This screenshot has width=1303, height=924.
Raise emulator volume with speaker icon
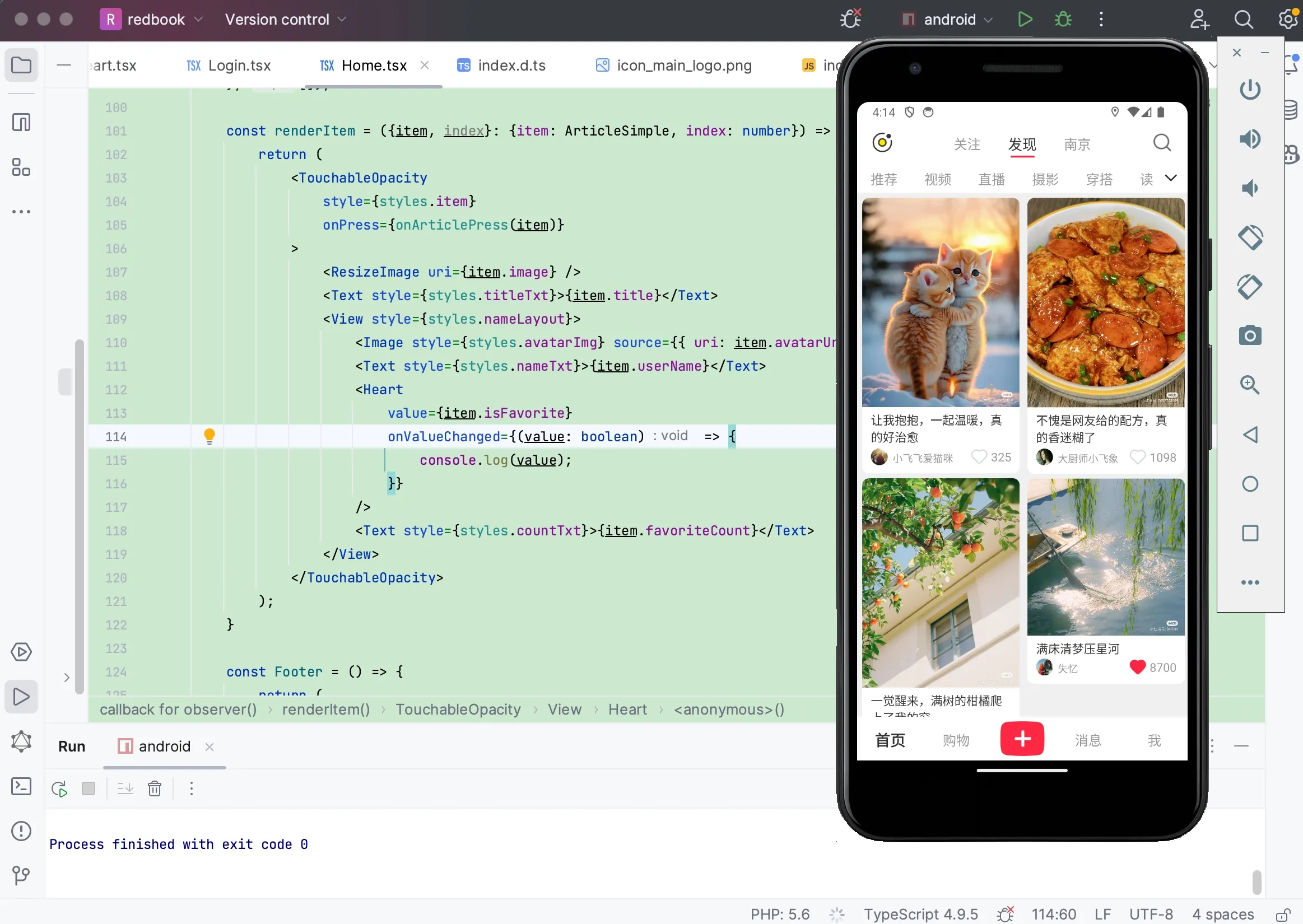pyautogui.click(x=1250, y=139)
